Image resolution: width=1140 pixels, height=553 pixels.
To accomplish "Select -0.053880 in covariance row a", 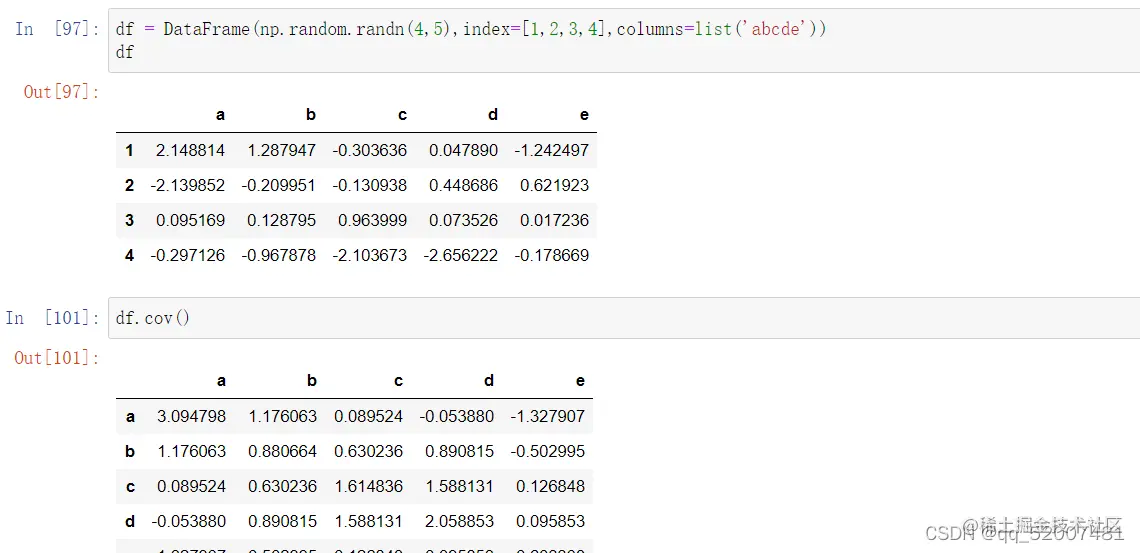I will coord(457,416).
